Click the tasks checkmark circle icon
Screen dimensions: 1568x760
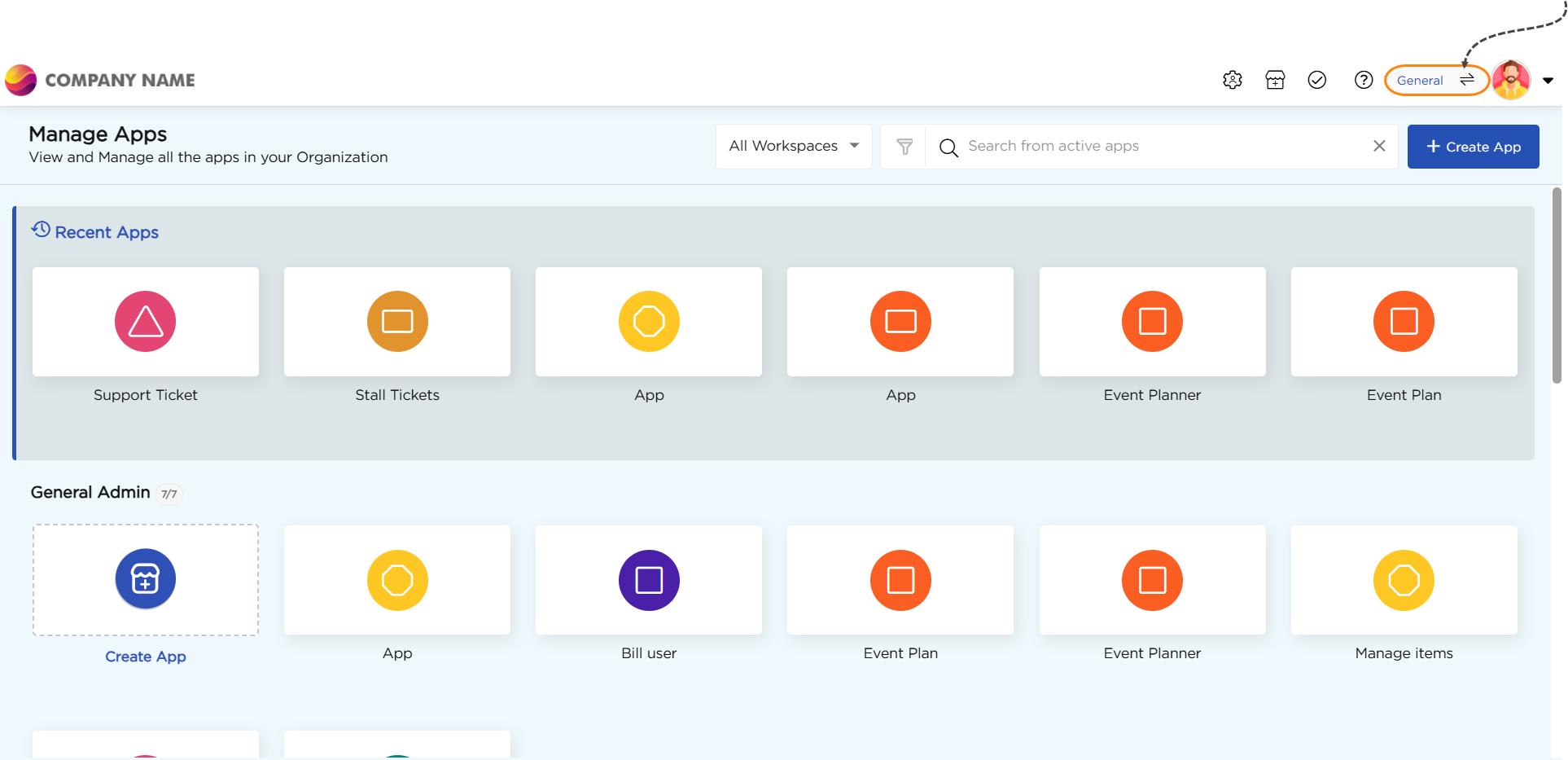[1316, 80]
